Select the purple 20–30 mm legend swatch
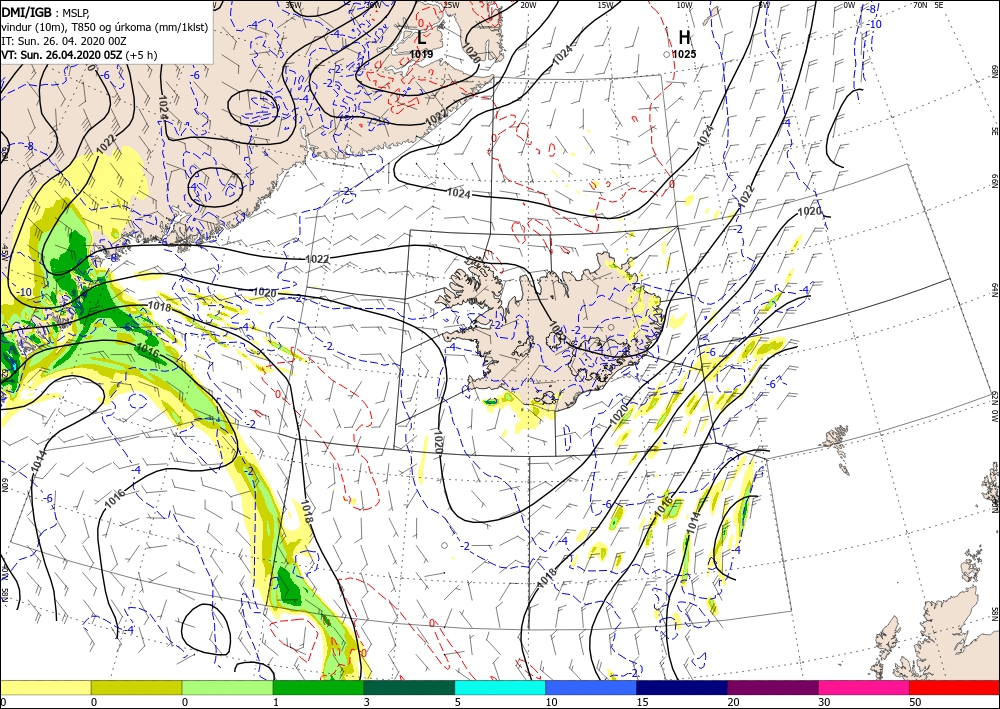 [x=773, y=687]
